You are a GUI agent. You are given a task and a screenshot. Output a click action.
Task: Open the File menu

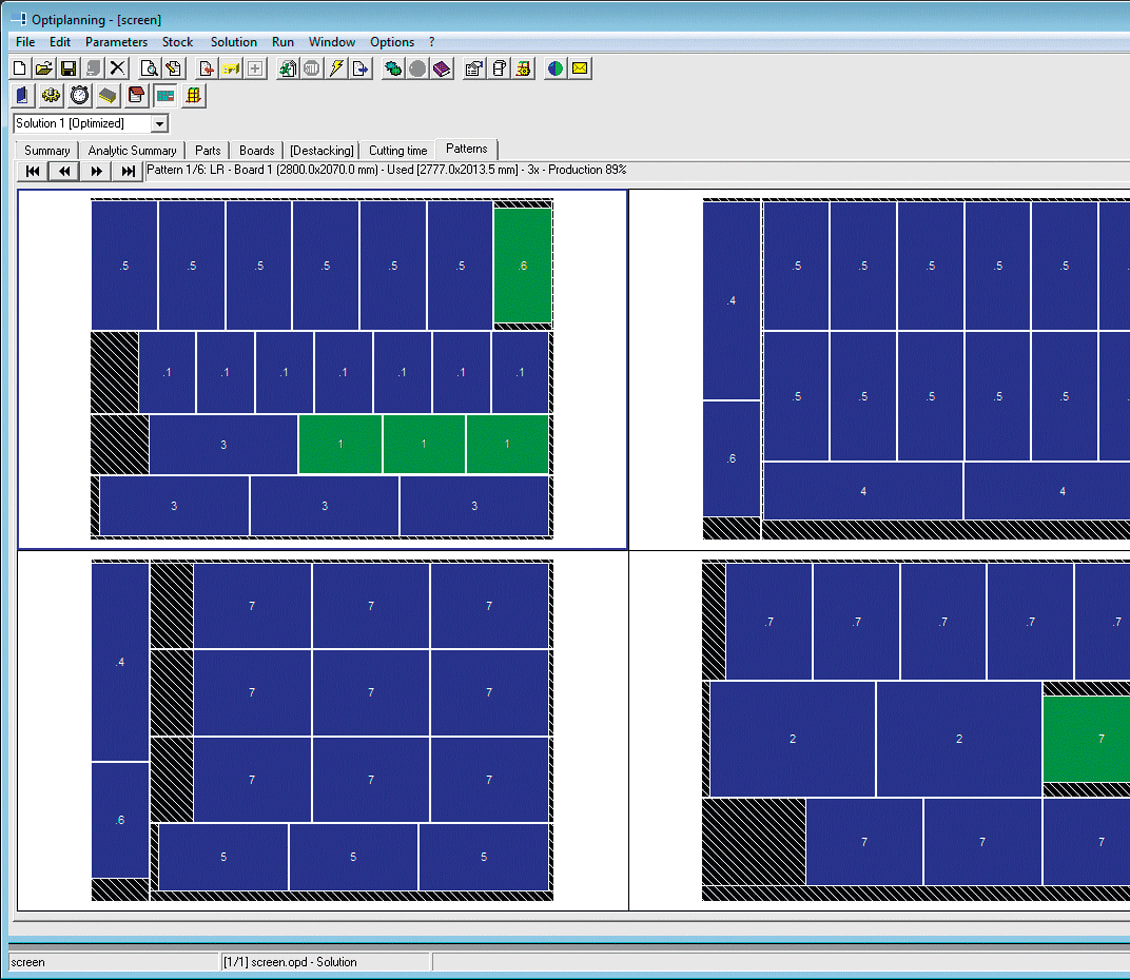25,42
